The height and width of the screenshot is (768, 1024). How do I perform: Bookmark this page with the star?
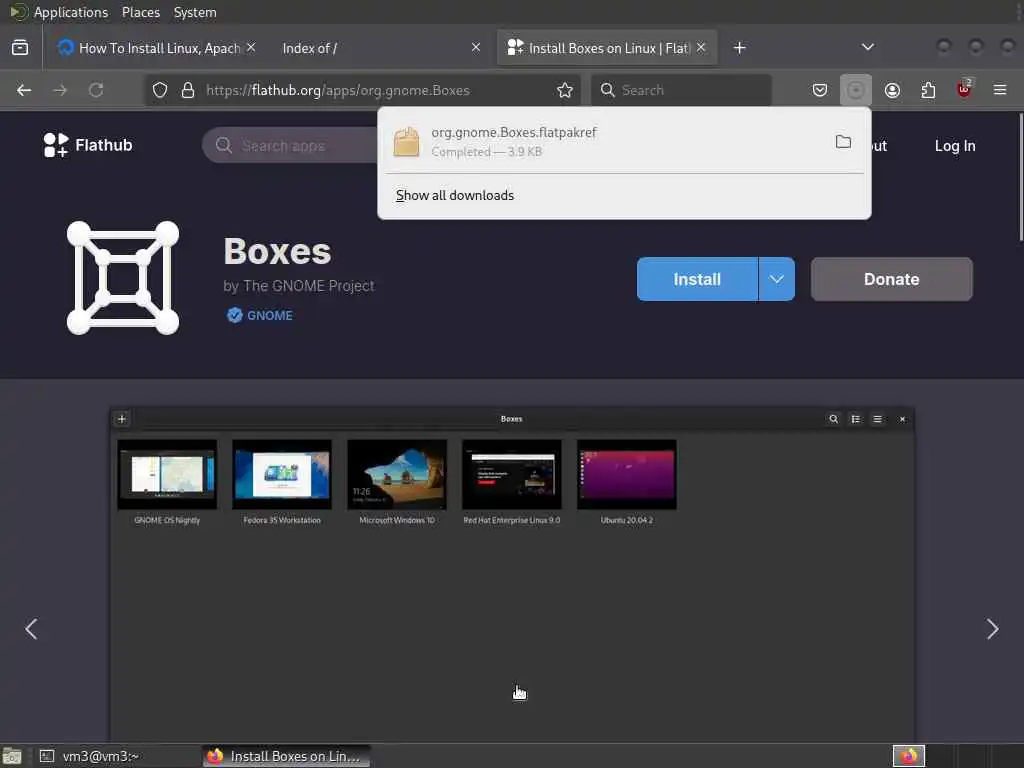(x=565, y=90)
